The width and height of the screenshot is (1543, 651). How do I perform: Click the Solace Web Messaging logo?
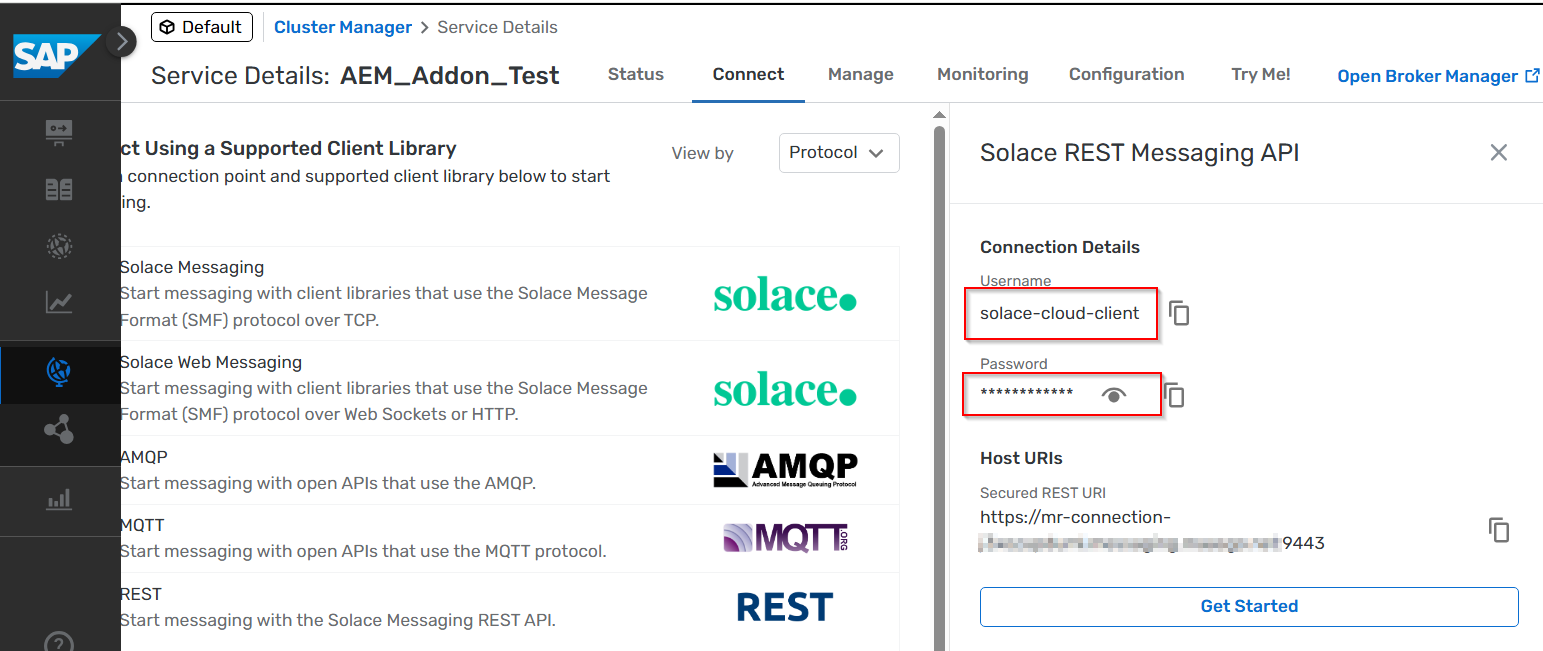point(785,390)
